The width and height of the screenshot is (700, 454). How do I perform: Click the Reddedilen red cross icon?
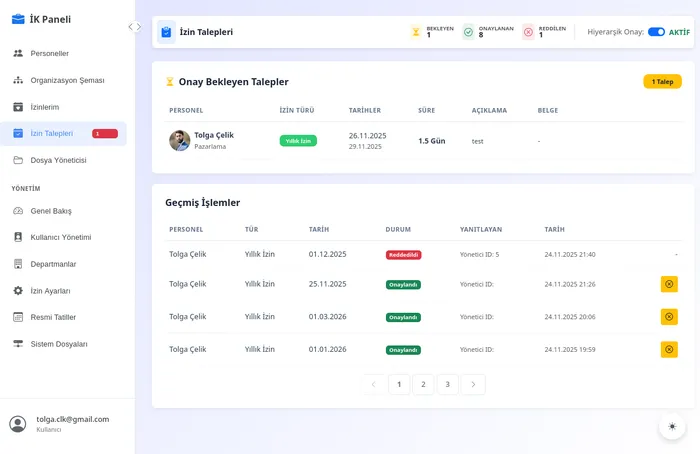point(528,32)
